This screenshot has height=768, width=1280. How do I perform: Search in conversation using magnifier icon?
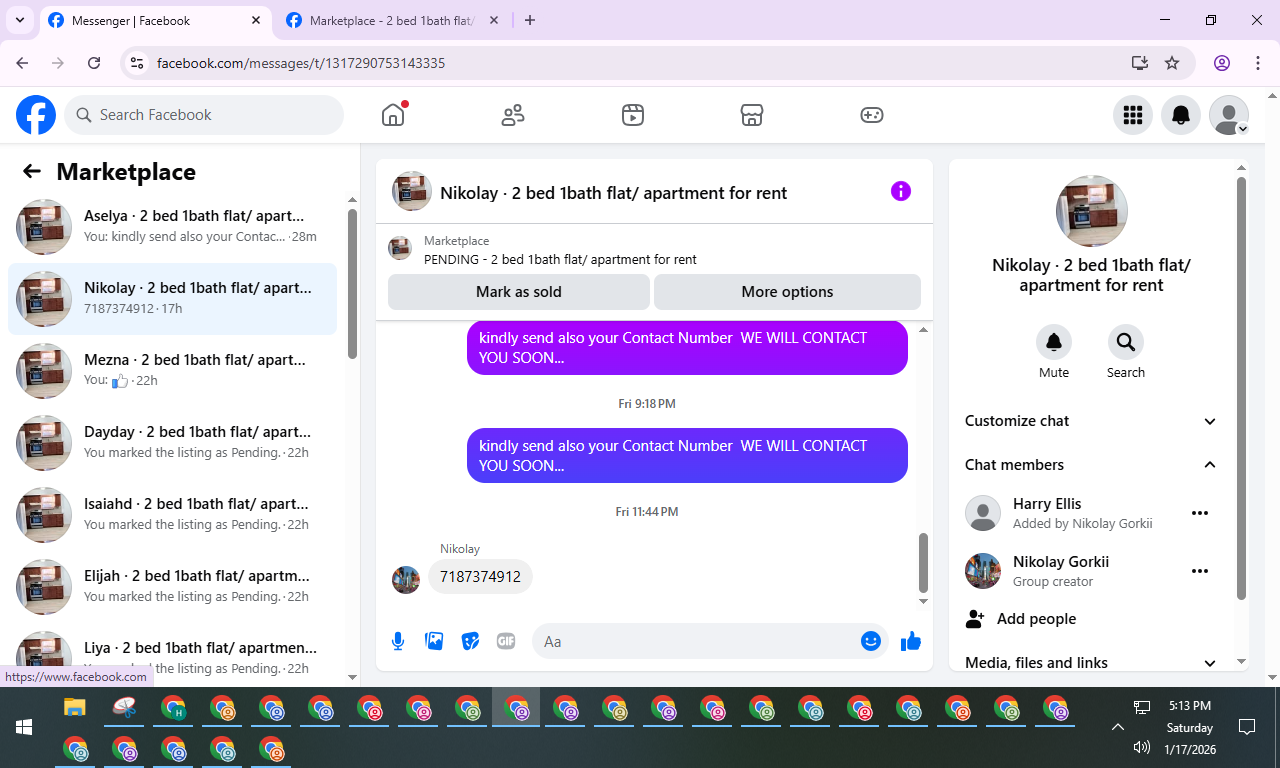tap(1126, 342)
